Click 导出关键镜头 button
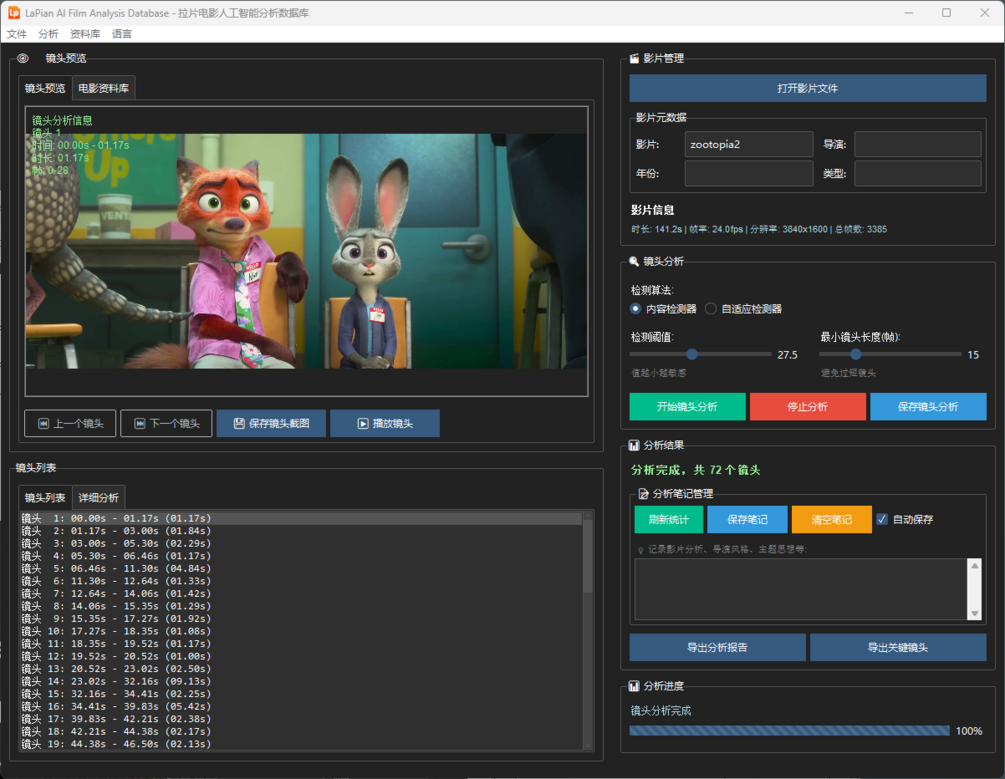 pos(898,648)
